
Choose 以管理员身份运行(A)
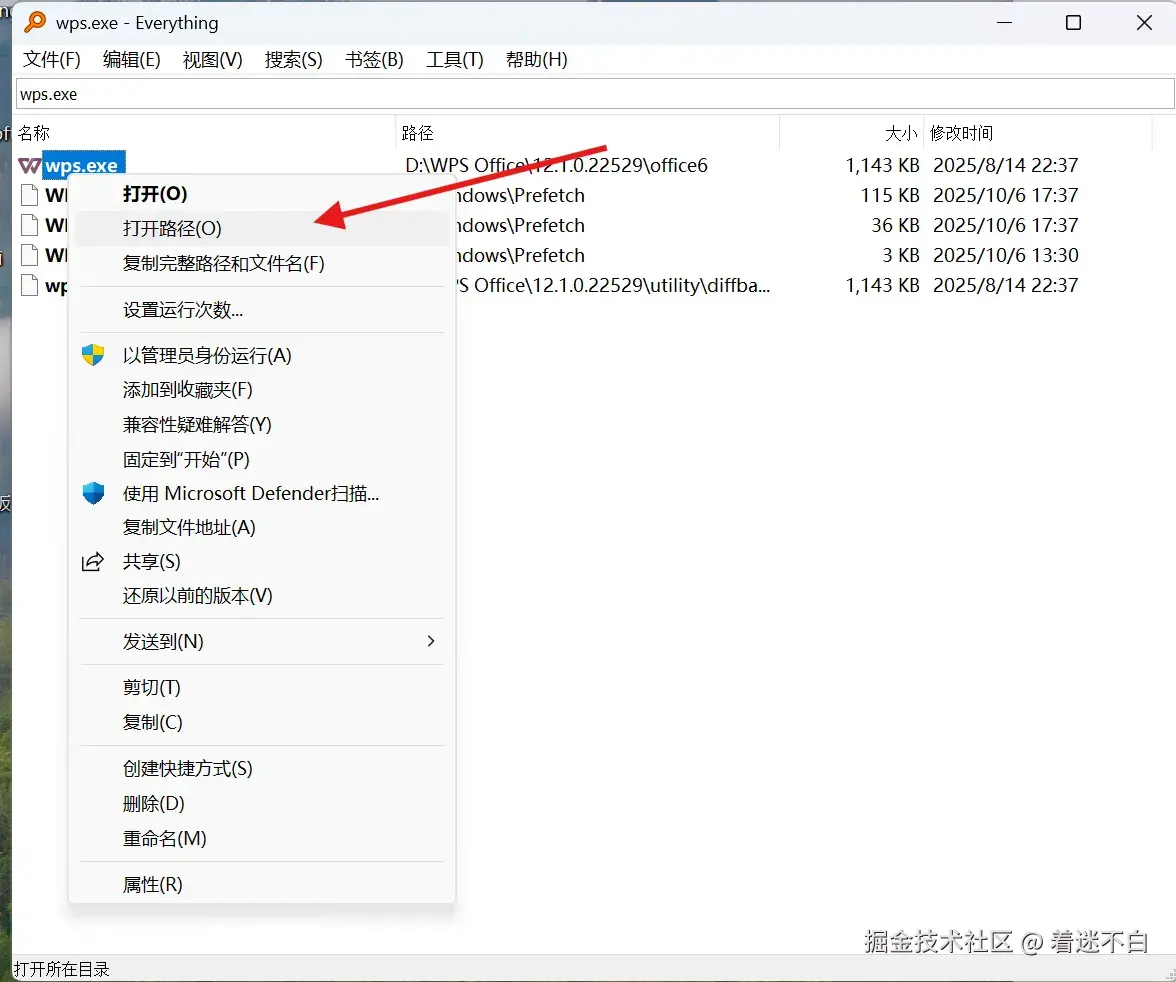click(262, 356)
